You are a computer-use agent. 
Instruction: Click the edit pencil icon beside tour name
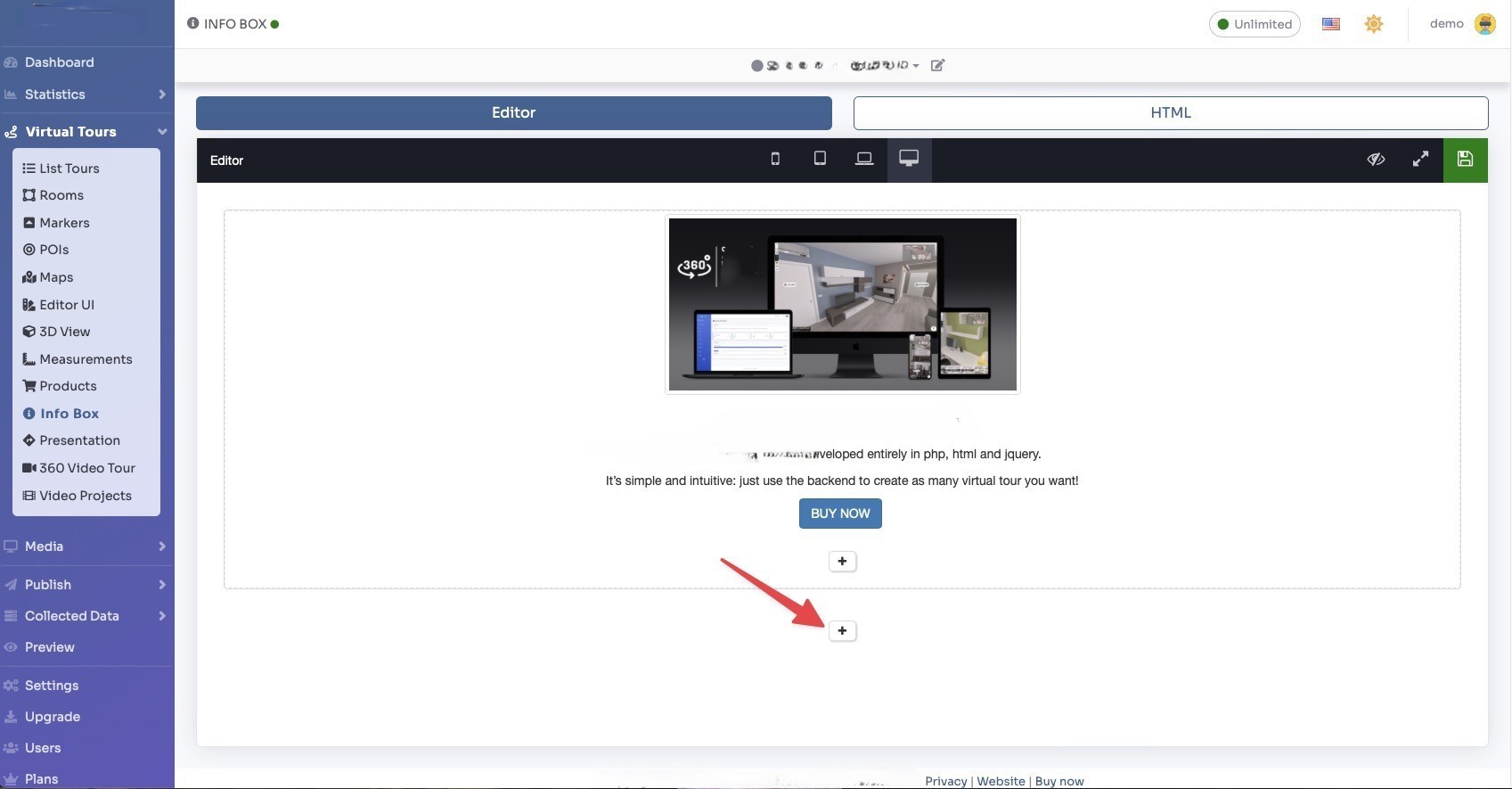[x=937, y=65]
